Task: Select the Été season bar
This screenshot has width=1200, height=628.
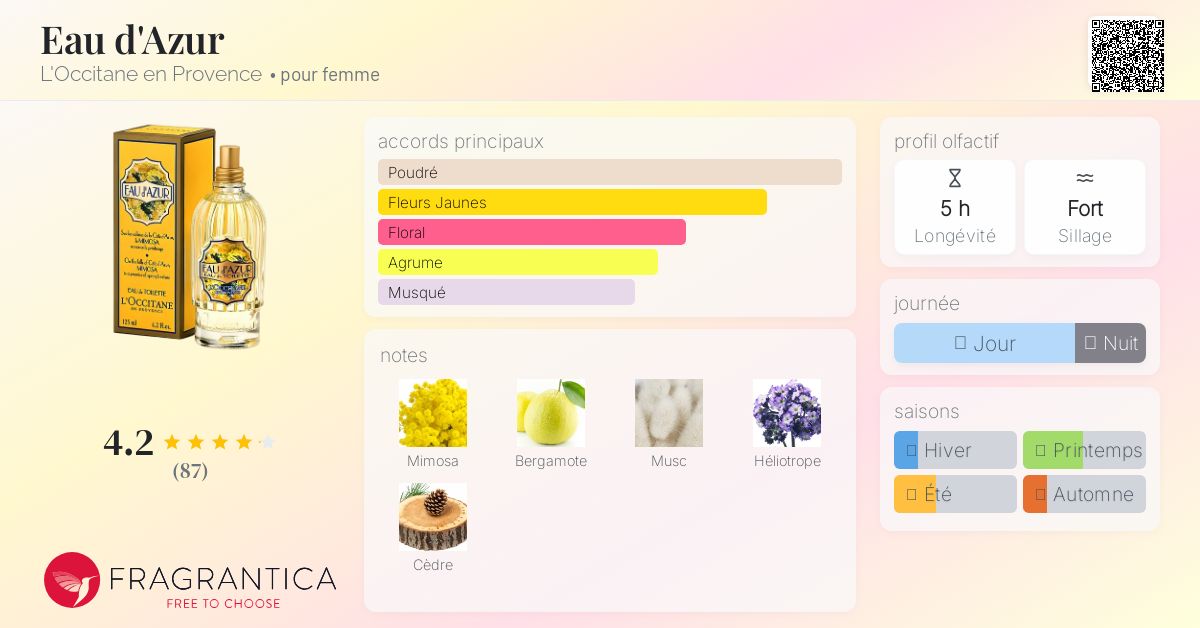Action: point(955,494)
